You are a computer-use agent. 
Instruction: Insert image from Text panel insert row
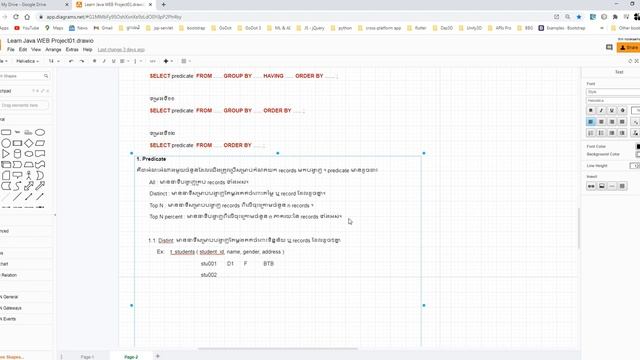pos(602,186)
